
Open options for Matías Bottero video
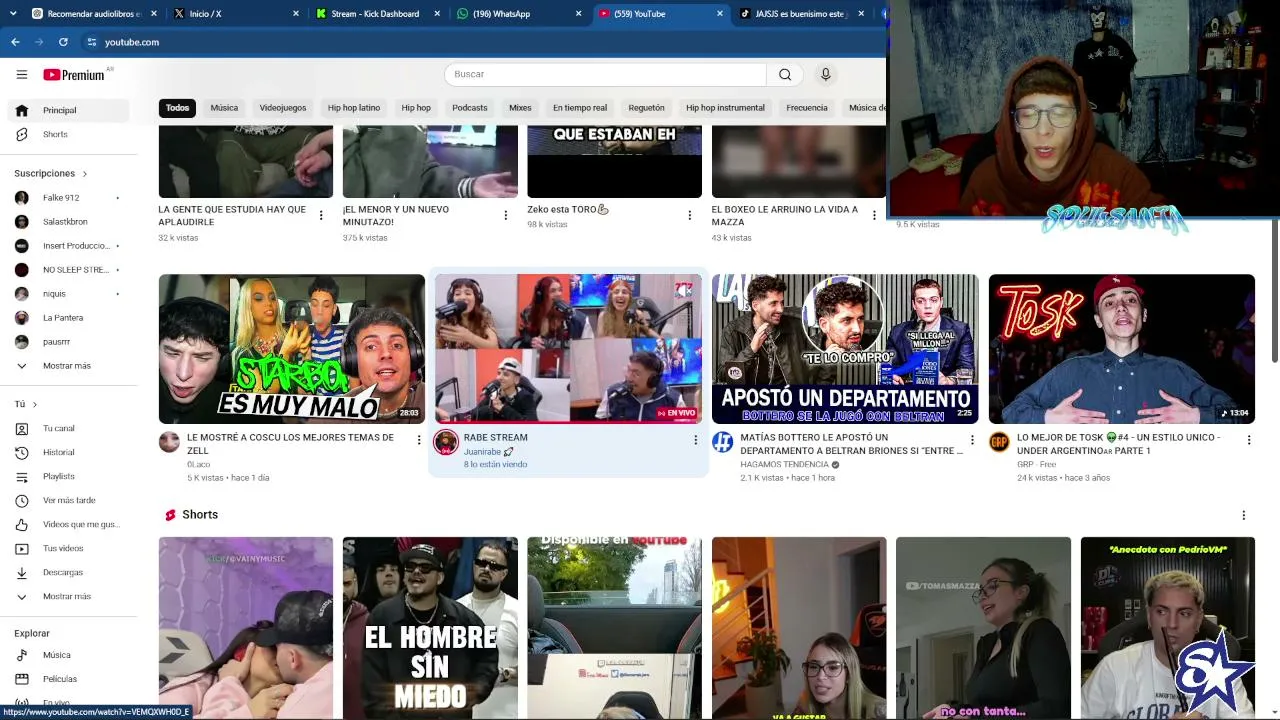tap(972, 440)
